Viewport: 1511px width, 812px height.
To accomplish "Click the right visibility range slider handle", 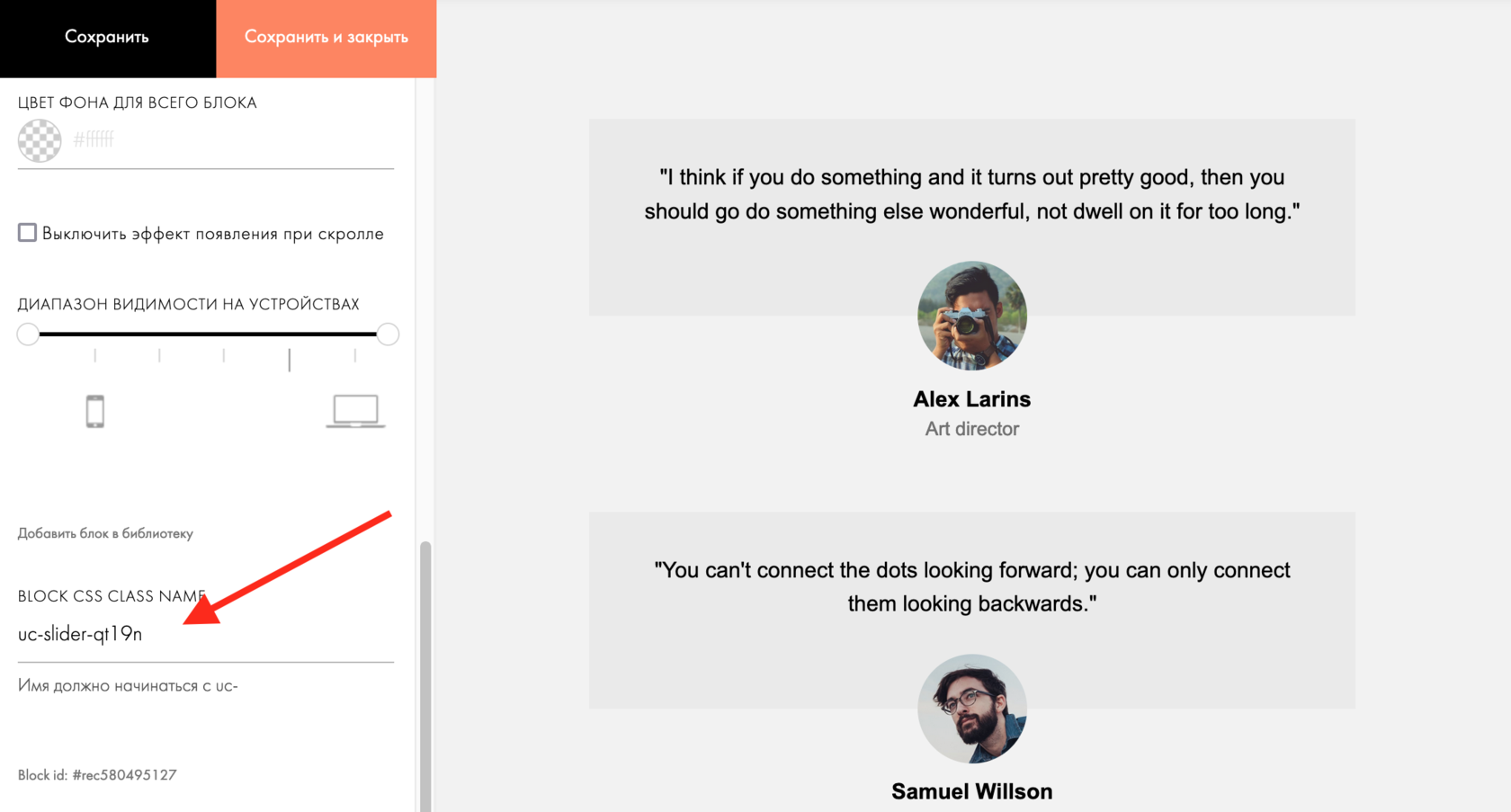I will [388, 335].
